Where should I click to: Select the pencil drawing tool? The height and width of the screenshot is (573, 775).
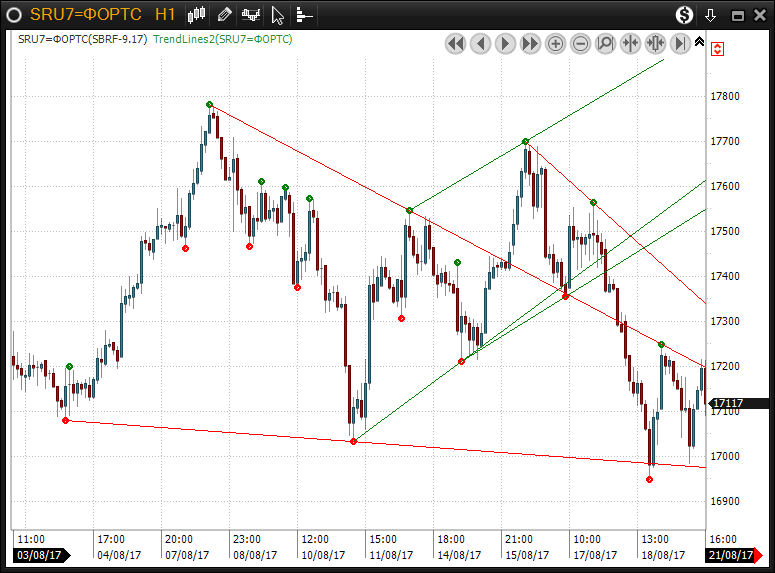[x=224, y=15]
